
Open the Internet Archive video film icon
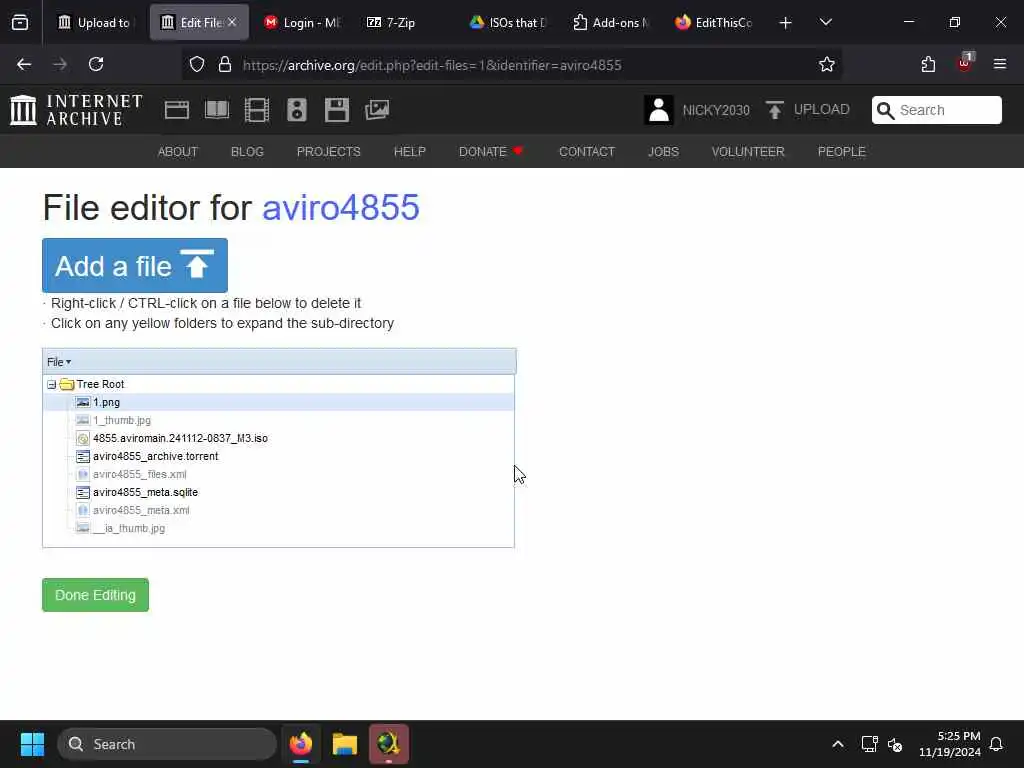(x=257, y=110)
